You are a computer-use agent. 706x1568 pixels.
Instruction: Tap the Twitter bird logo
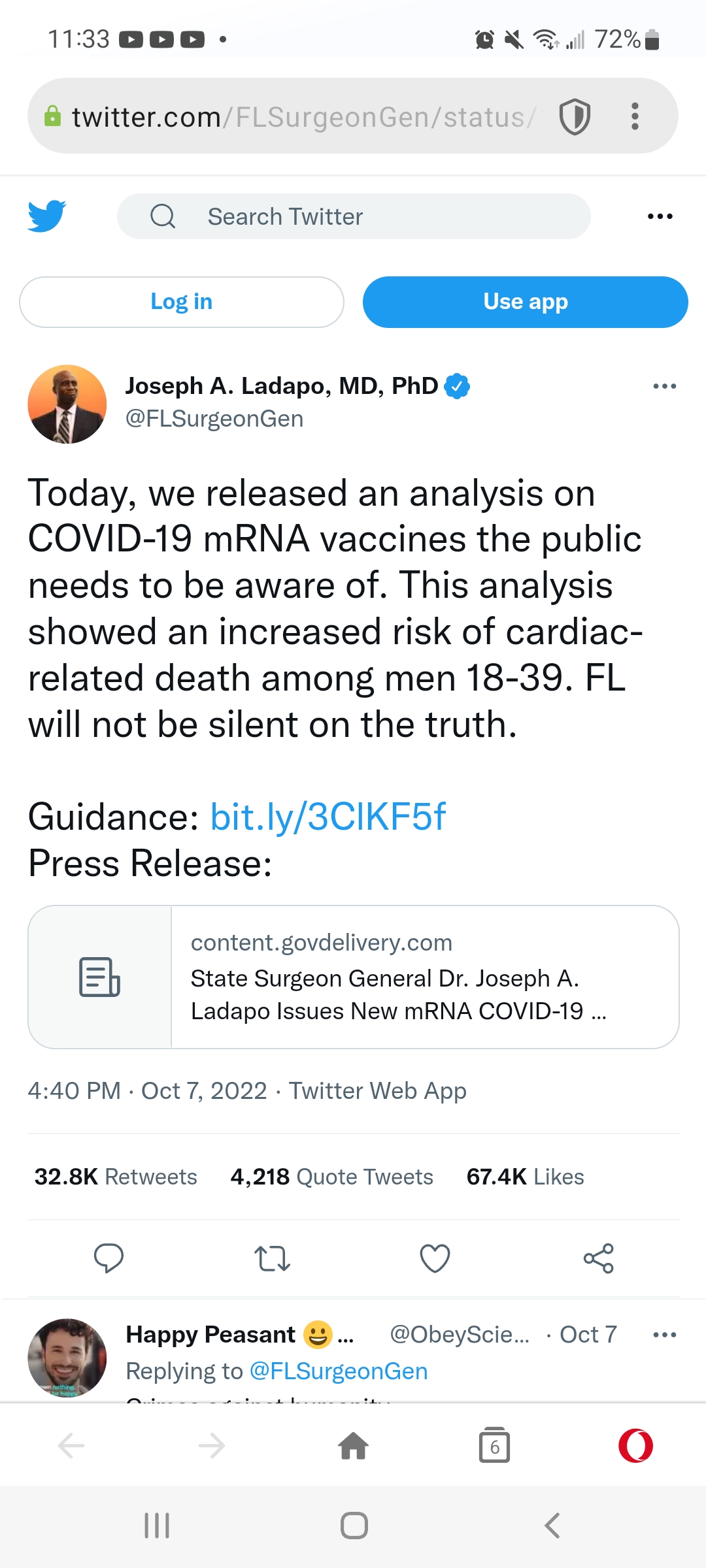(47, 216)
